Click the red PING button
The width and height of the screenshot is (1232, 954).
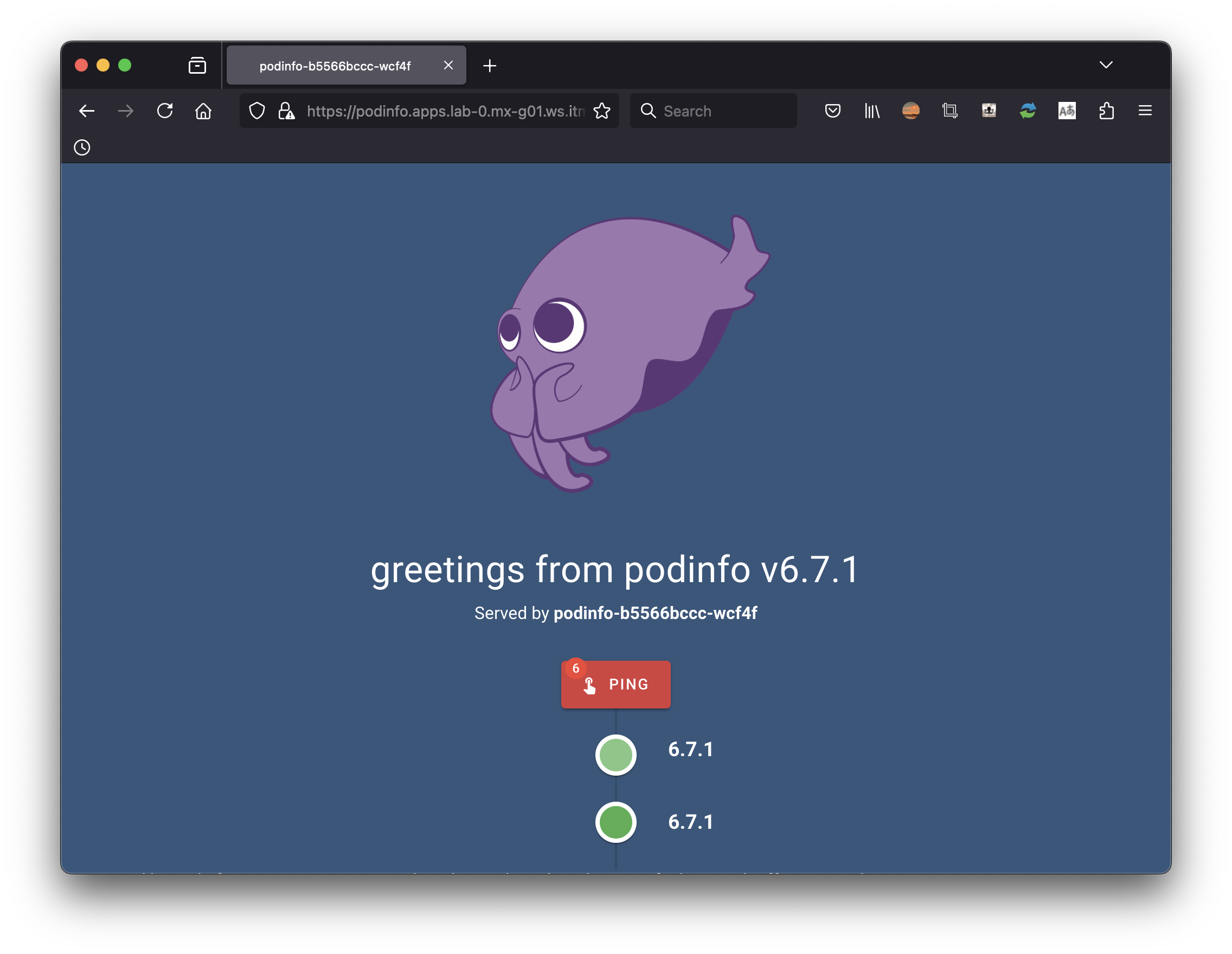[616, 685]
